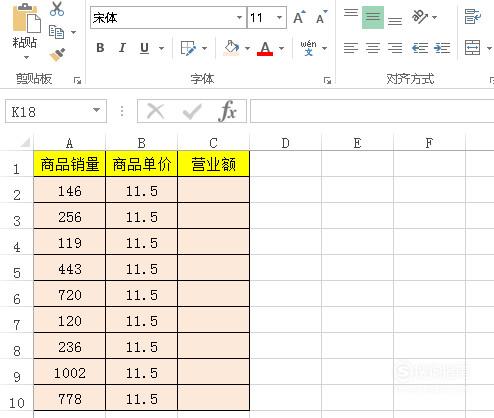
Task: Click the decrease indent icon
Action: click(x=420, y=48)
